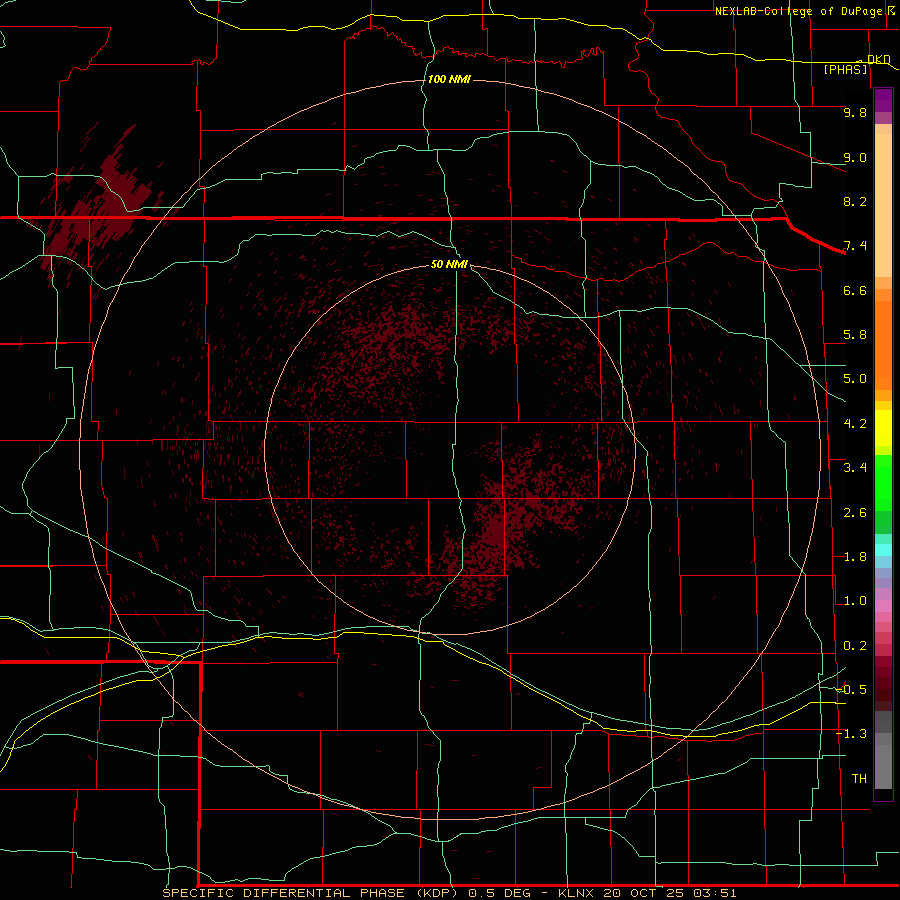Viewport: 900px width, 900px height.
Task: Click the purple top segment of color bar
Action: click(x=883, y=100)
